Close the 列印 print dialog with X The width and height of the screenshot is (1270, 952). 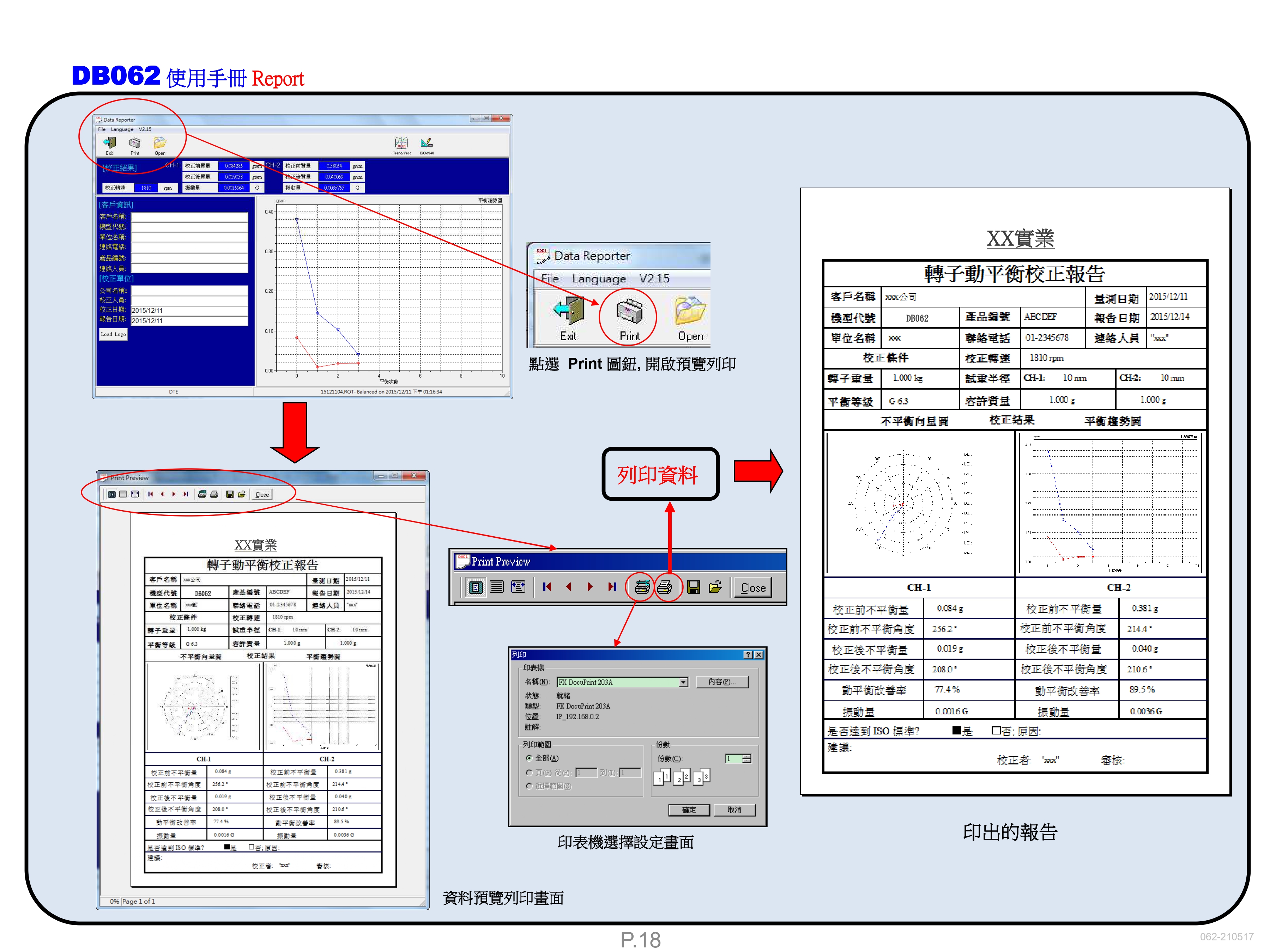pyautogui.click(x=758, y=655)
